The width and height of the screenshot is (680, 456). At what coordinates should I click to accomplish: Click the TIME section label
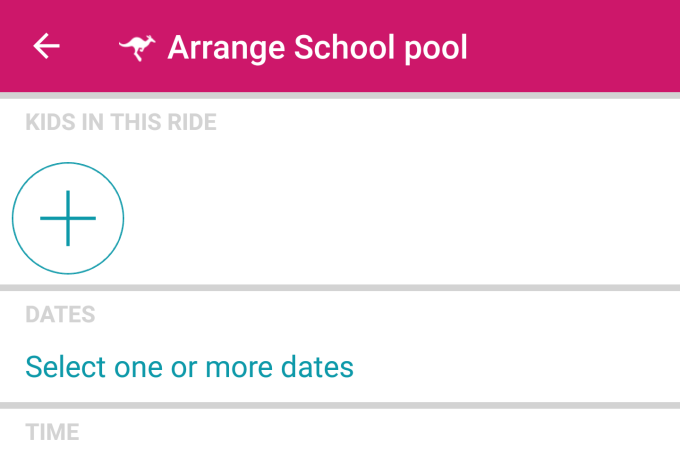click(x=52, y=432)
